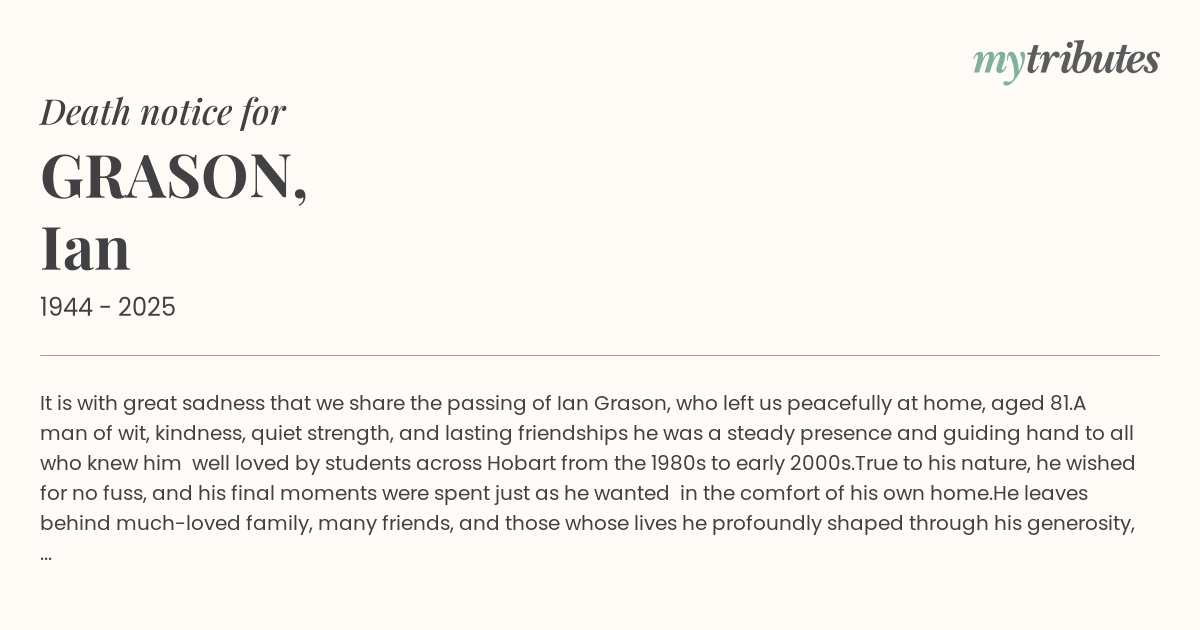The image size is (1200, 630).
Task: Expand the truncated text via trailing ellipsis
Action: 46,554
